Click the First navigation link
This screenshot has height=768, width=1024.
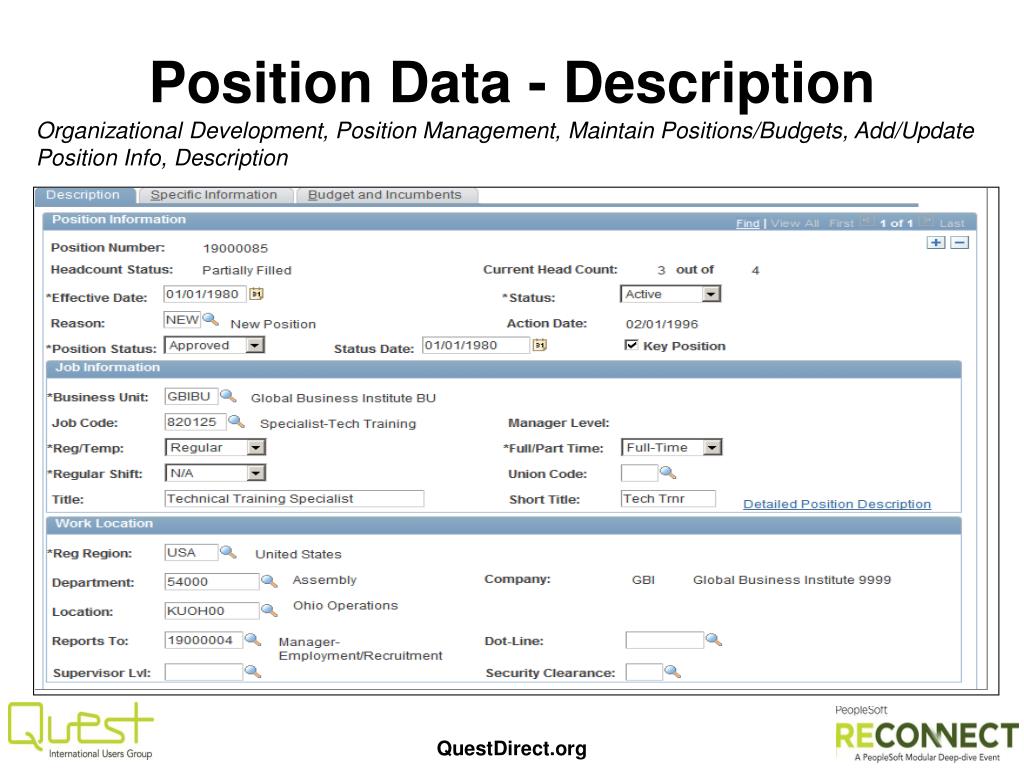tap(841, 223)
